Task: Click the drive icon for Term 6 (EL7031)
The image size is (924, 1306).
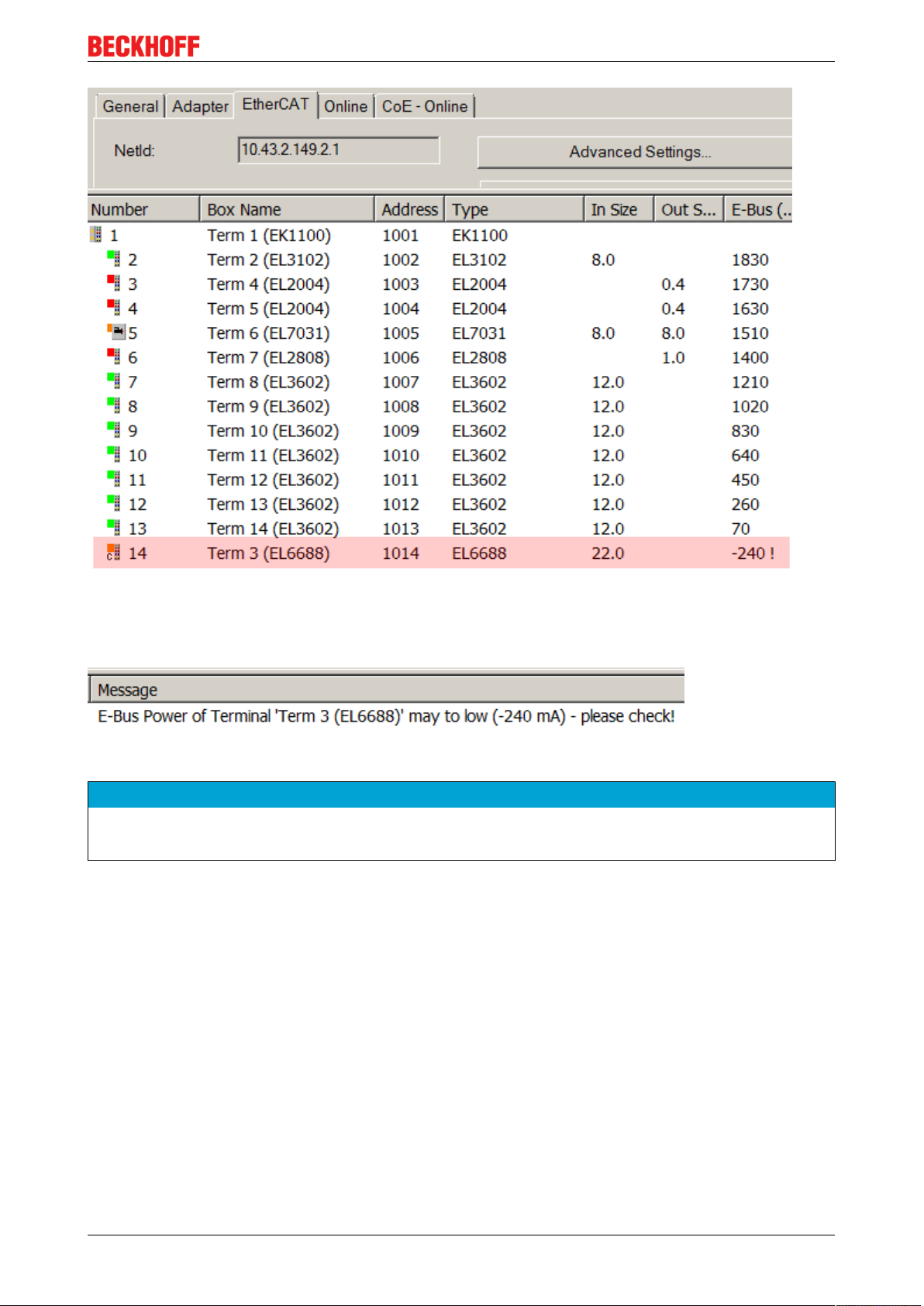Action: click(115, 333)
